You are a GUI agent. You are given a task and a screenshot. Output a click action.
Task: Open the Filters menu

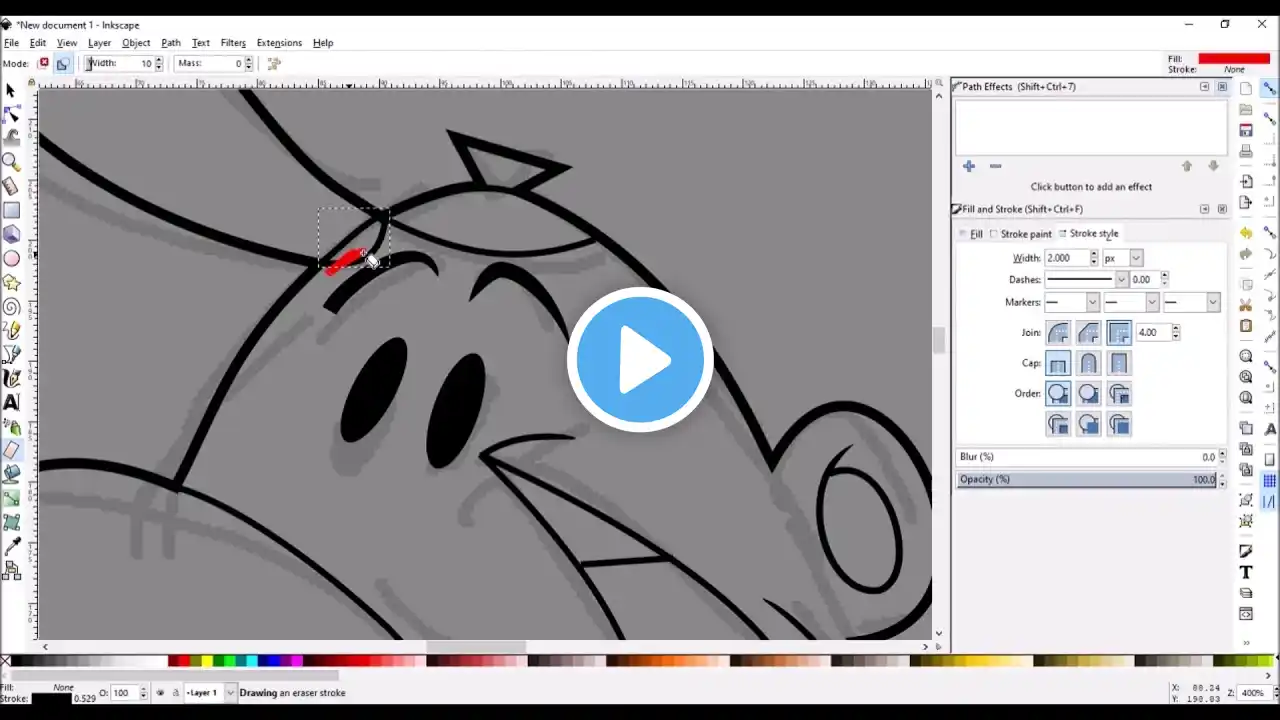pyautogui.click(x=233, y=43)
